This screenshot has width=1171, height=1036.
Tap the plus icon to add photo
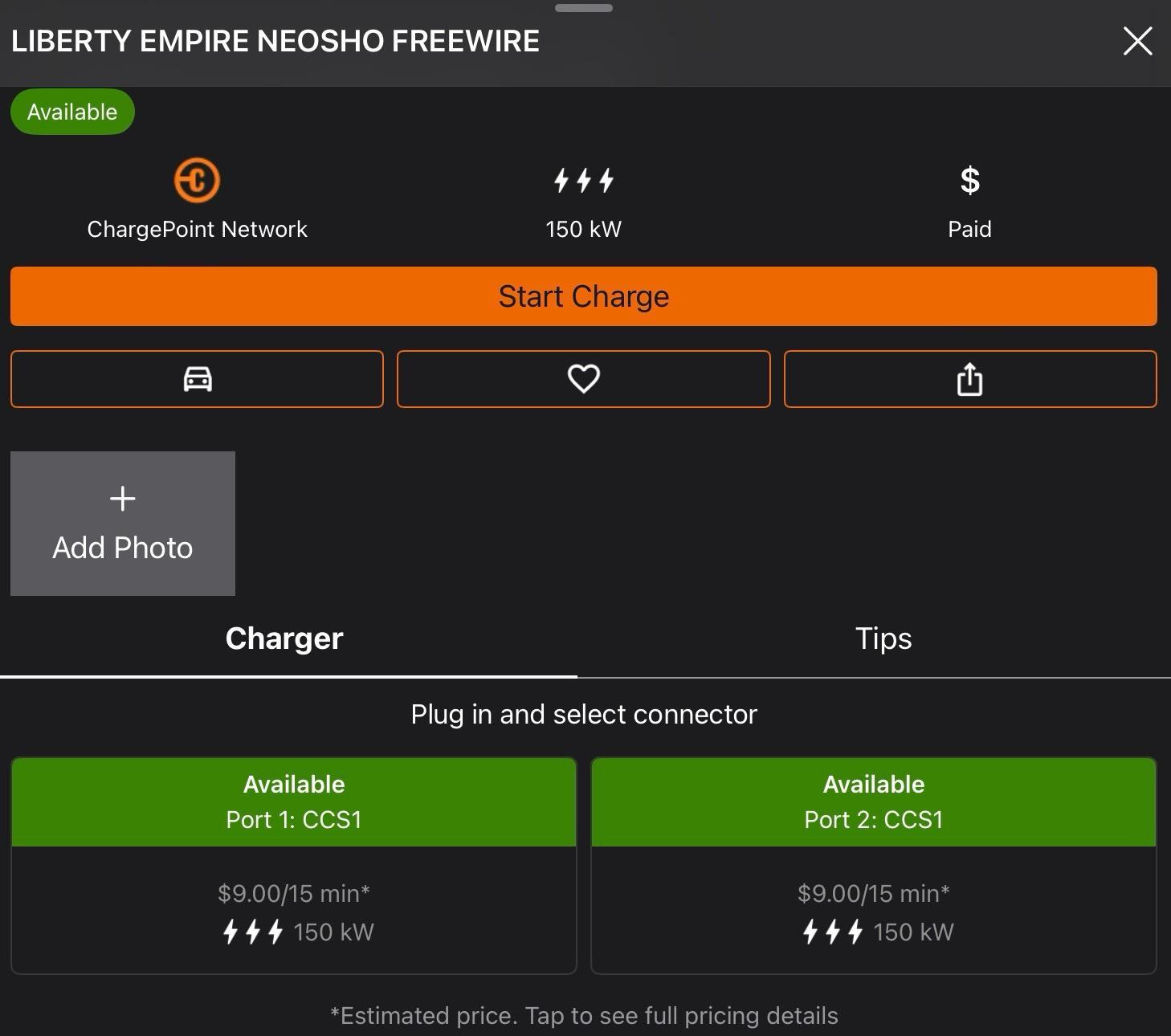click(122, 499)
